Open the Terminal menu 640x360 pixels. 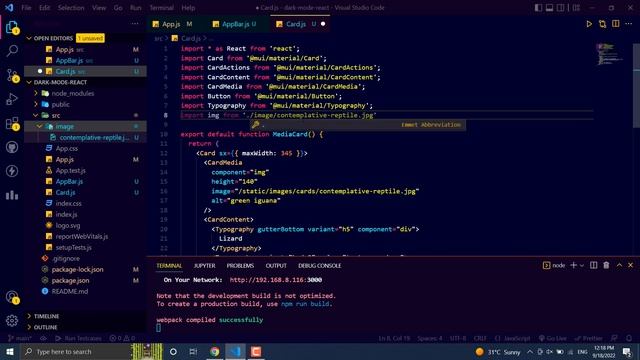tap(161, 8)
